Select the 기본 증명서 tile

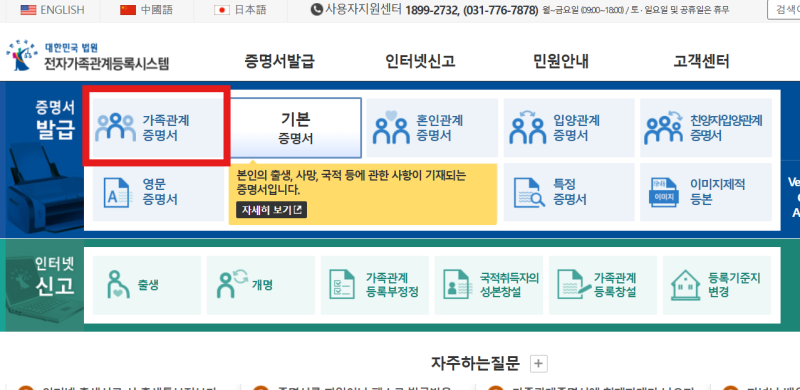[x=296, y=128]
